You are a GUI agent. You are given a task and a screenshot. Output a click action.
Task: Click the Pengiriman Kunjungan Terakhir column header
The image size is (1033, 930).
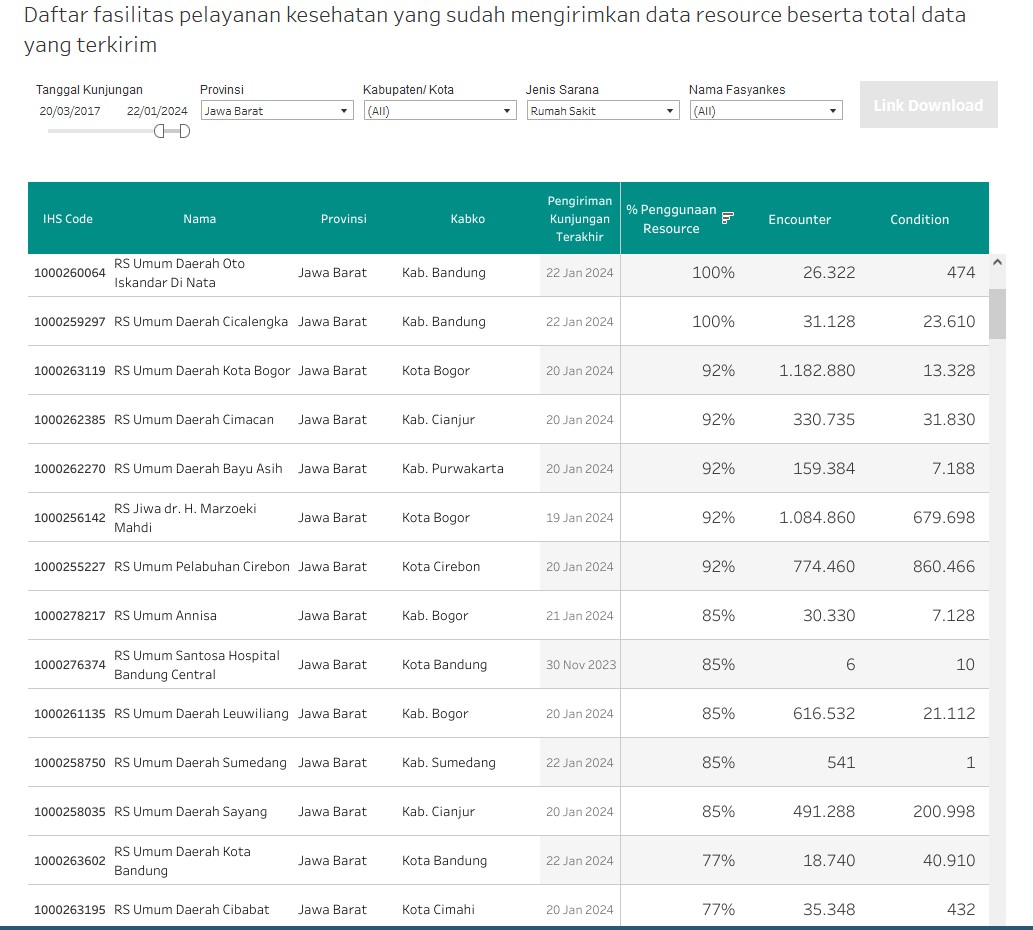[x=580, y=219]
